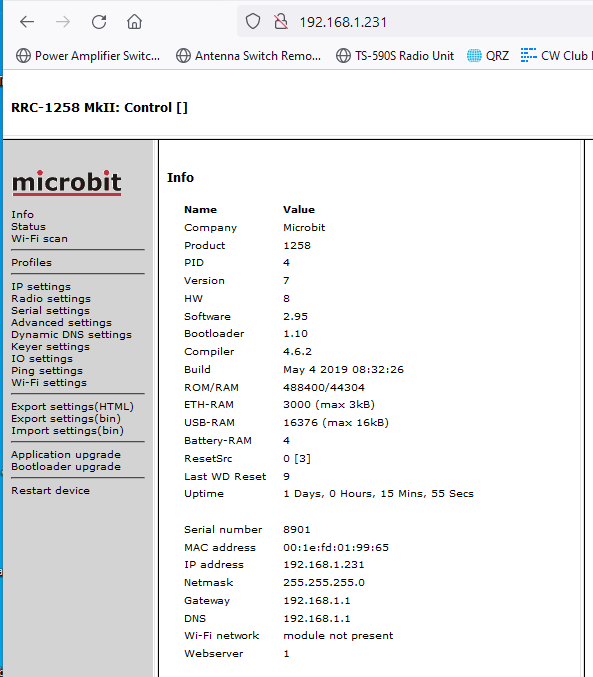Click the browser forward arrow
This screenshot has width=593, height=677.
click(63, 22)
